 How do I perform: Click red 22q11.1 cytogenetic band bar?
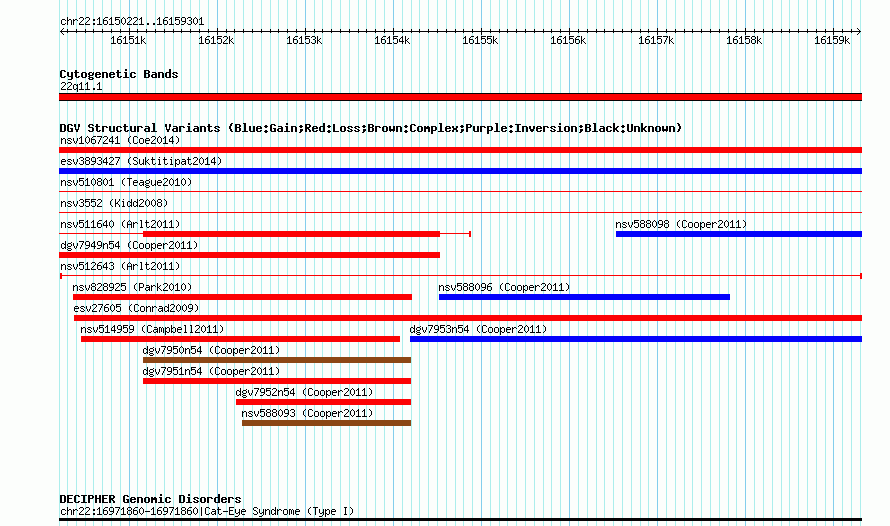(460, 97)
